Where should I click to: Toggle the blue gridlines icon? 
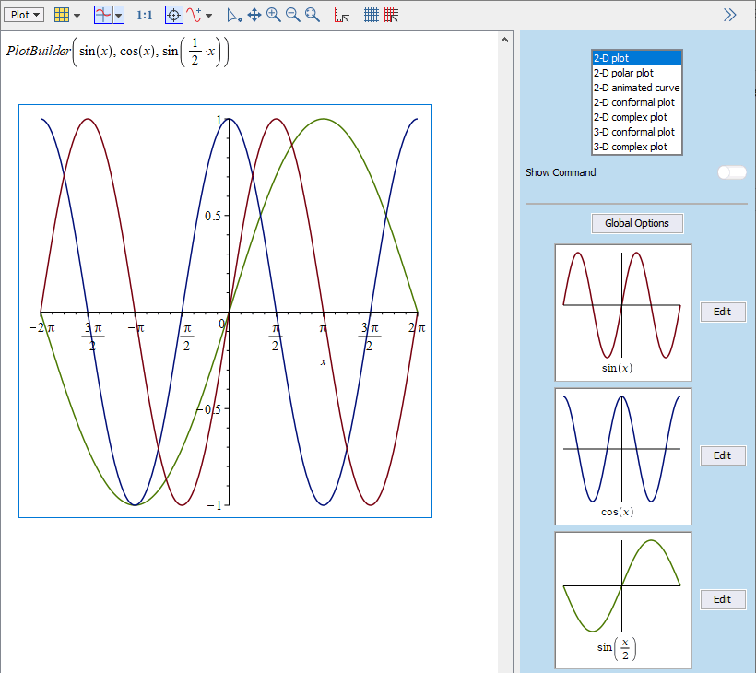[x=371, y=15]
